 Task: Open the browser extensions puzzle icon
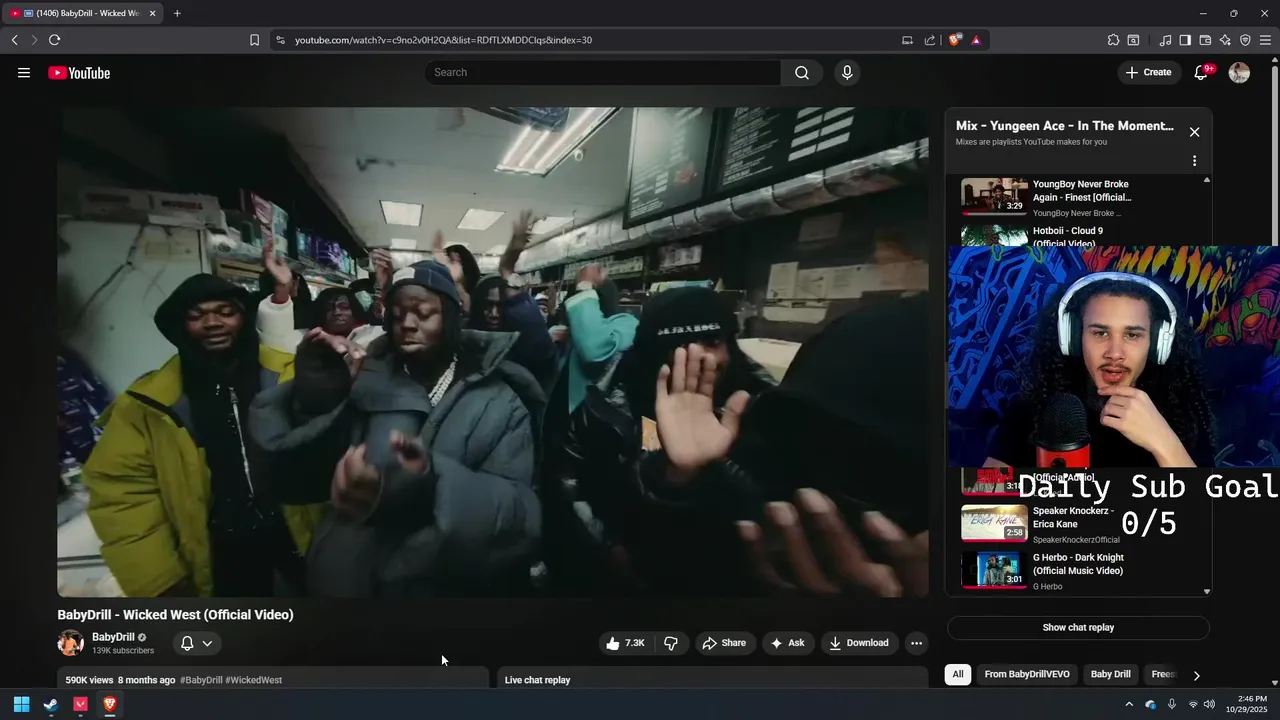pos(1113,40)
